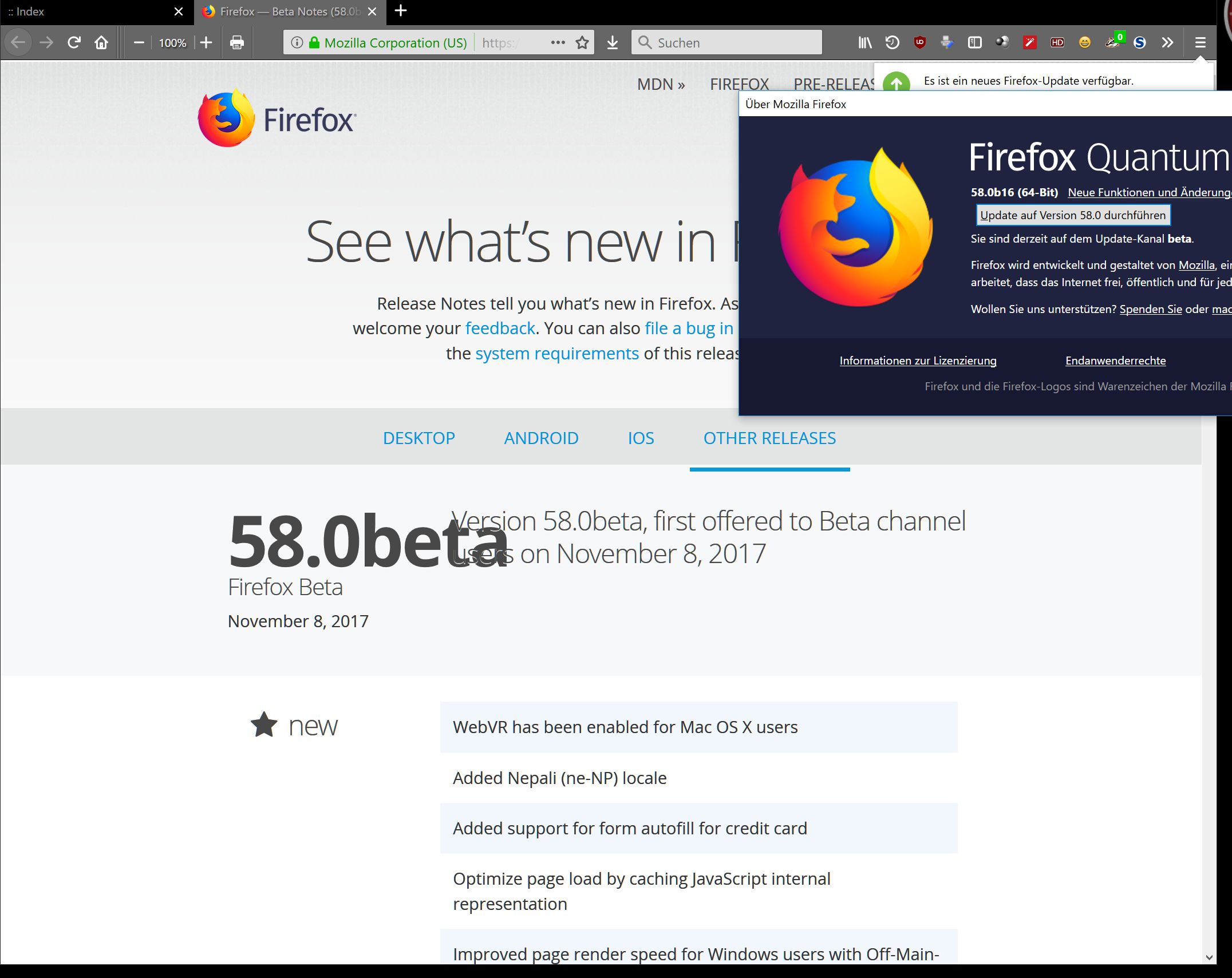Click the '58.0b16 (64-Bit)' version text
The image size is (1232, 978).
pos(1014,192)
